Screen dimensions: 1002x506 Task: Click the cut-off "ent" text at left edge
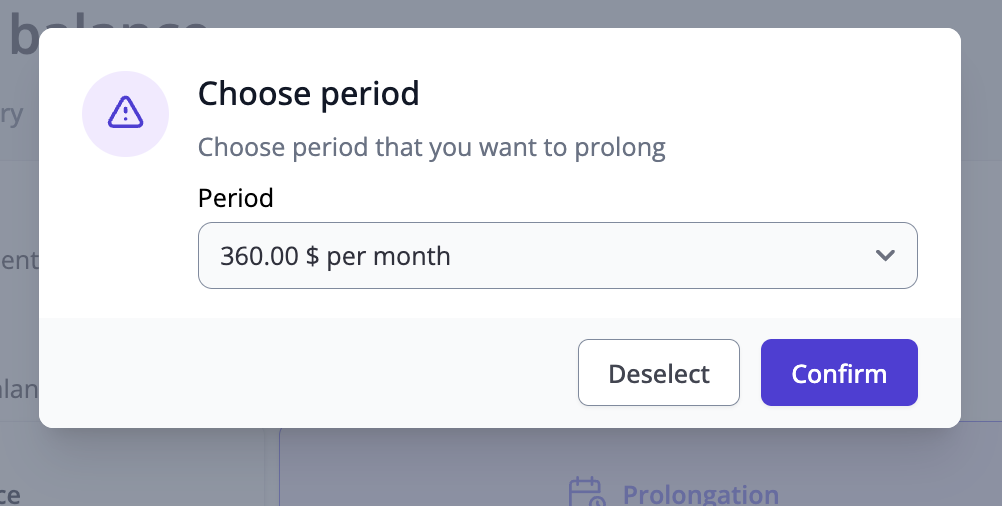point(20,261)
